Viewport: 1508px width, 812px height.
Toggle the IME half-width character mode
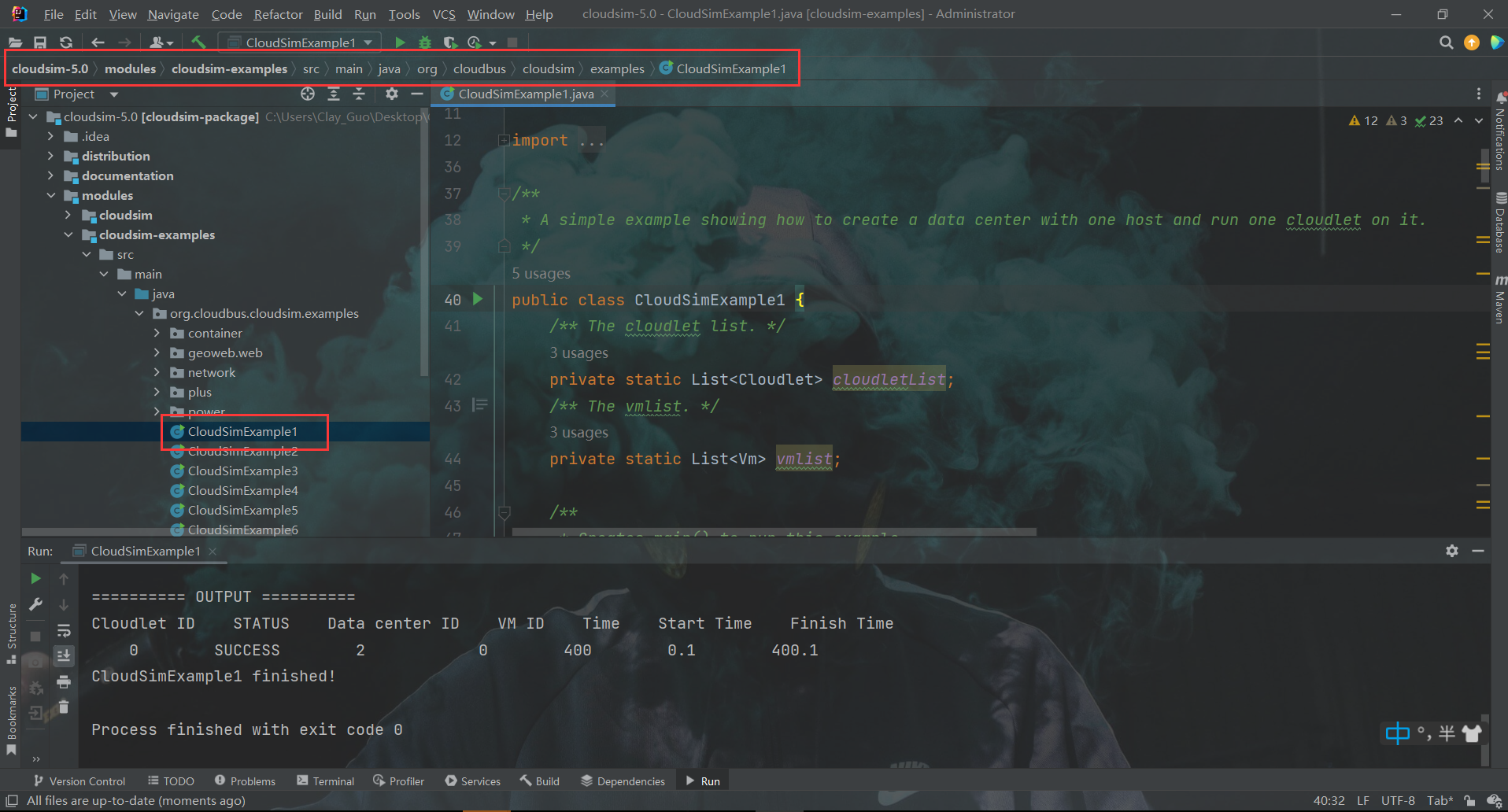[x=1447, y=733]
